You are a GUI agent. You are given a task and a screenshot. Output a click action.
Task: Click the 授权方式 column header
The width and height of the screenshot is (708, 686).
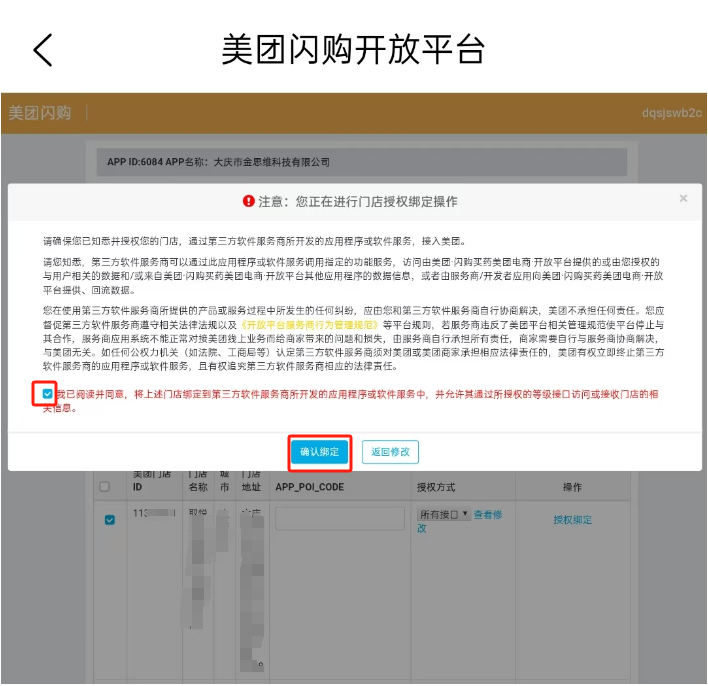tap(436, 487)
